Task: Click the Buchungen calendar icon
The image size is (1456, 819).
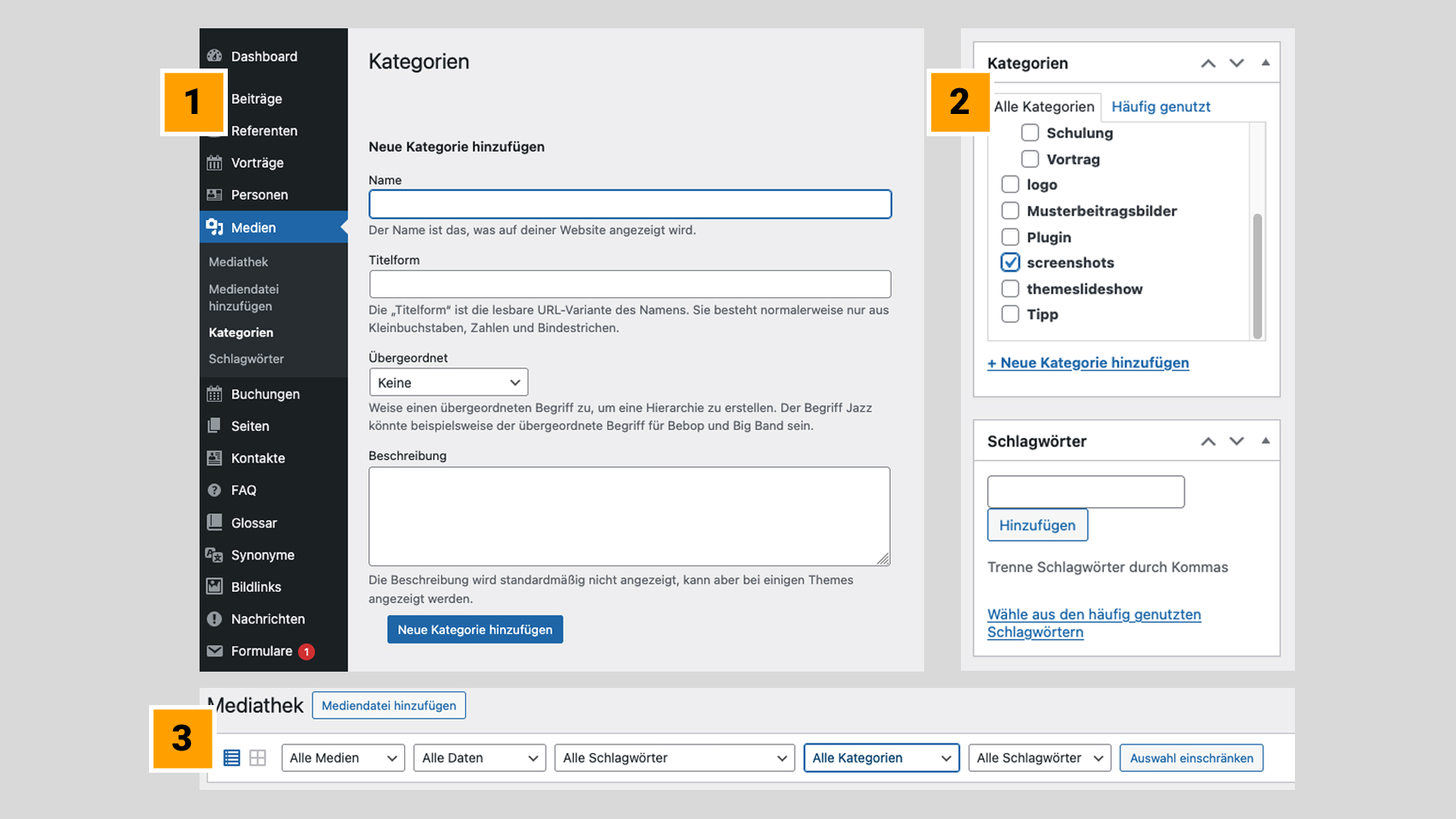Action: (214, 394)
